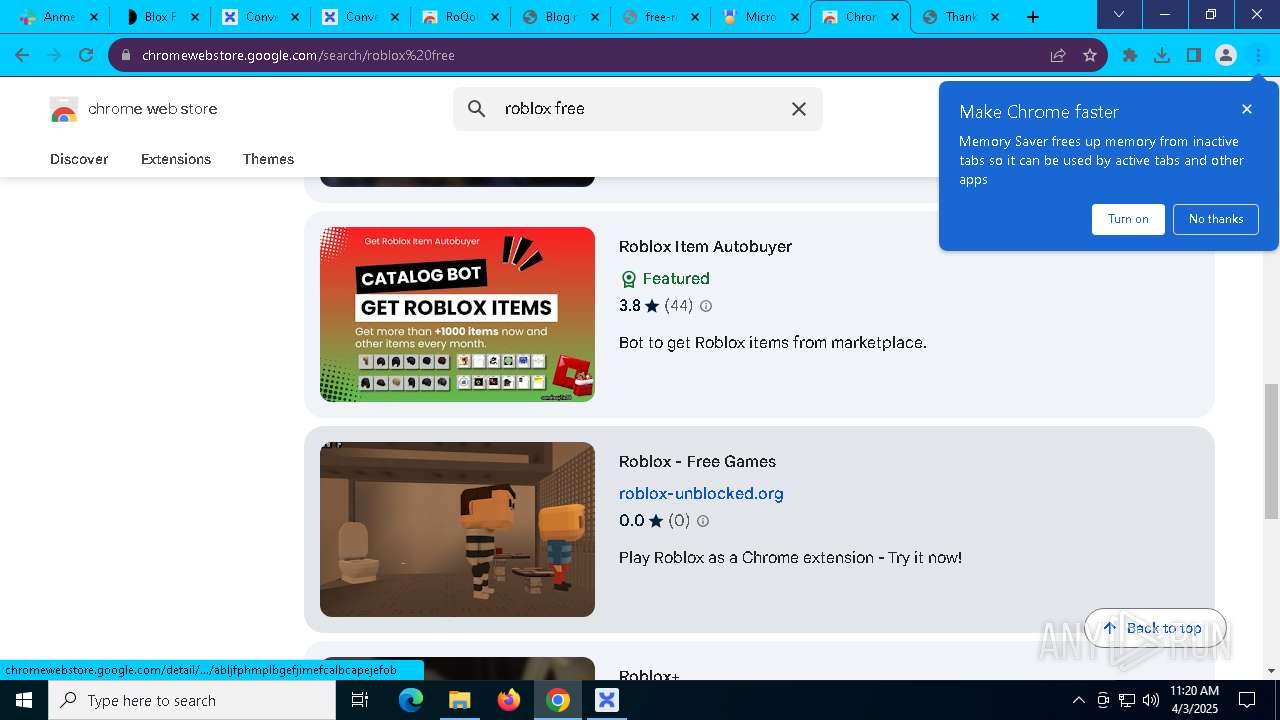Click the Windows taskbar search box

pos(192,700)
